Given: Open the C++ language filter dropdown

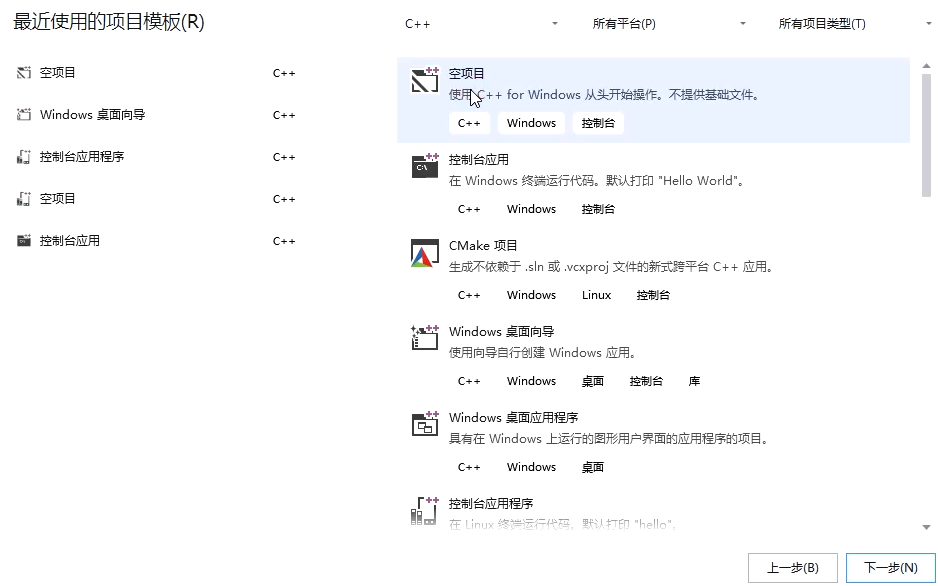Looking at the screenshot, I should pos(481,24).
